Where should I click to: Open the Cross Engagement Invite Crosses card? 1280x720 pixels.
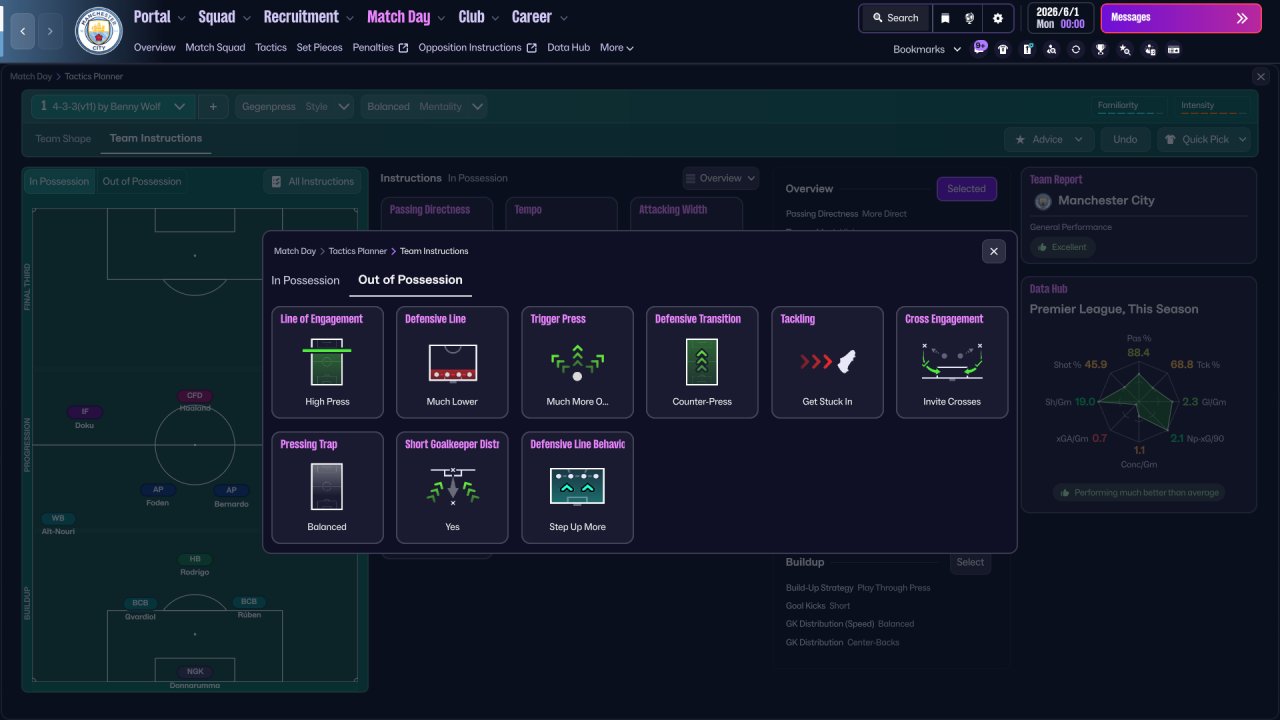[952, 362]
